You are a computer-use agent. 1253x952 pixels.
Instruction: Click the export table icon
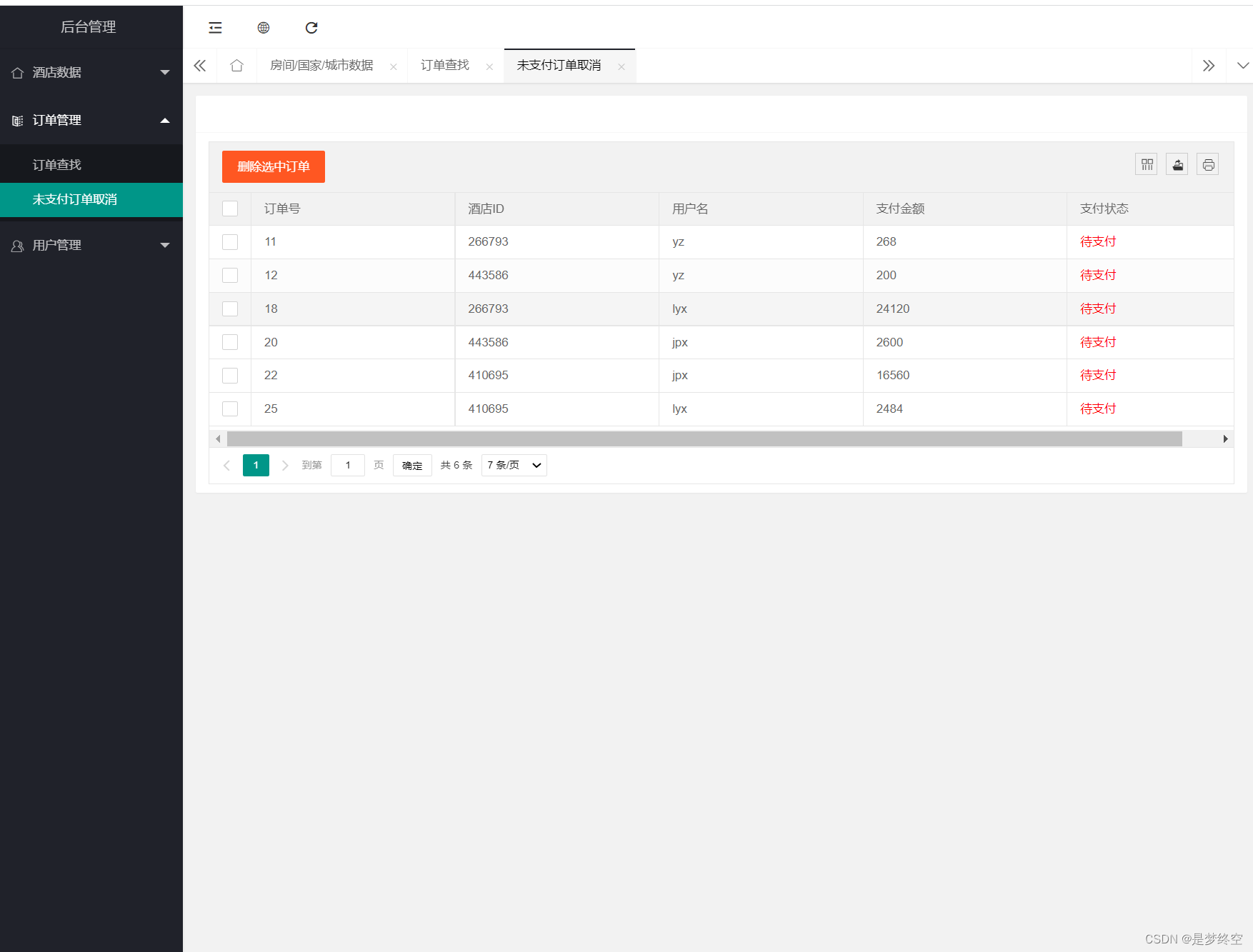pos(1177,165)
